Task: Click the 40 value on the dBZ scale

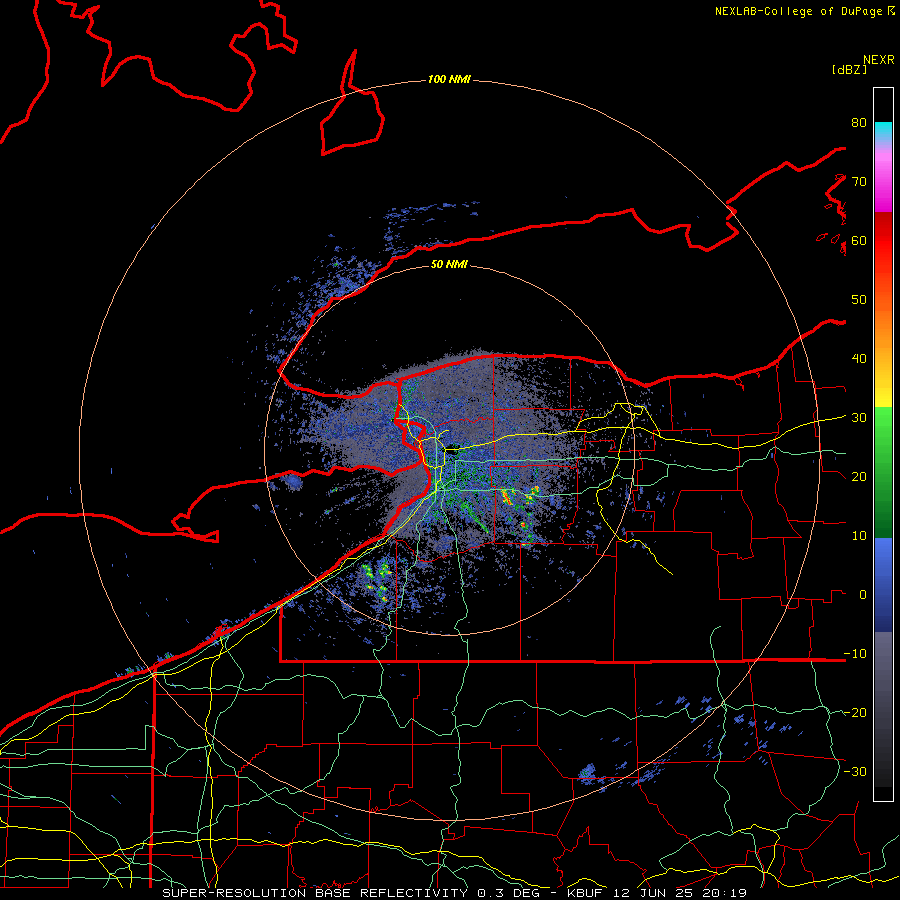Action: (859, 359)
